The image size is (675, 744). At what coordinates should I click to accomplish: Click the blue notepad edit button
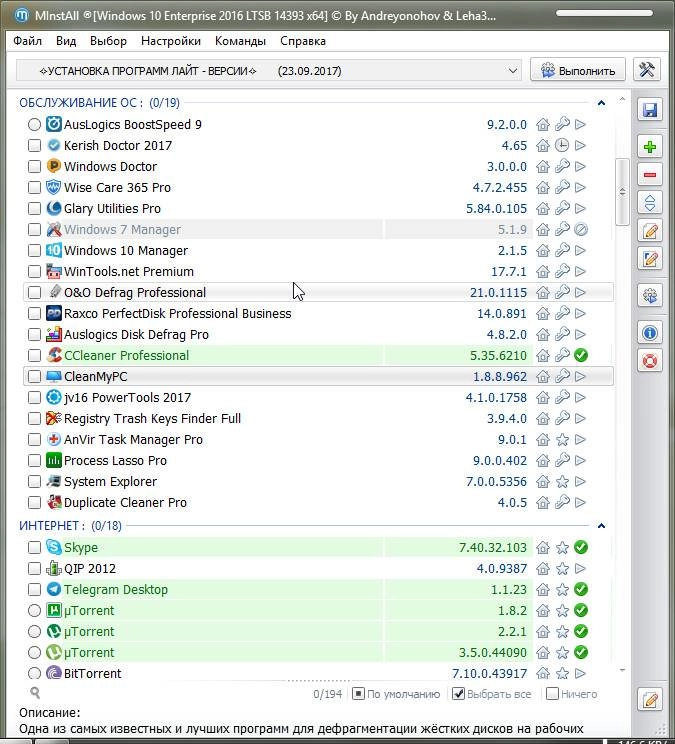(649, 259)
